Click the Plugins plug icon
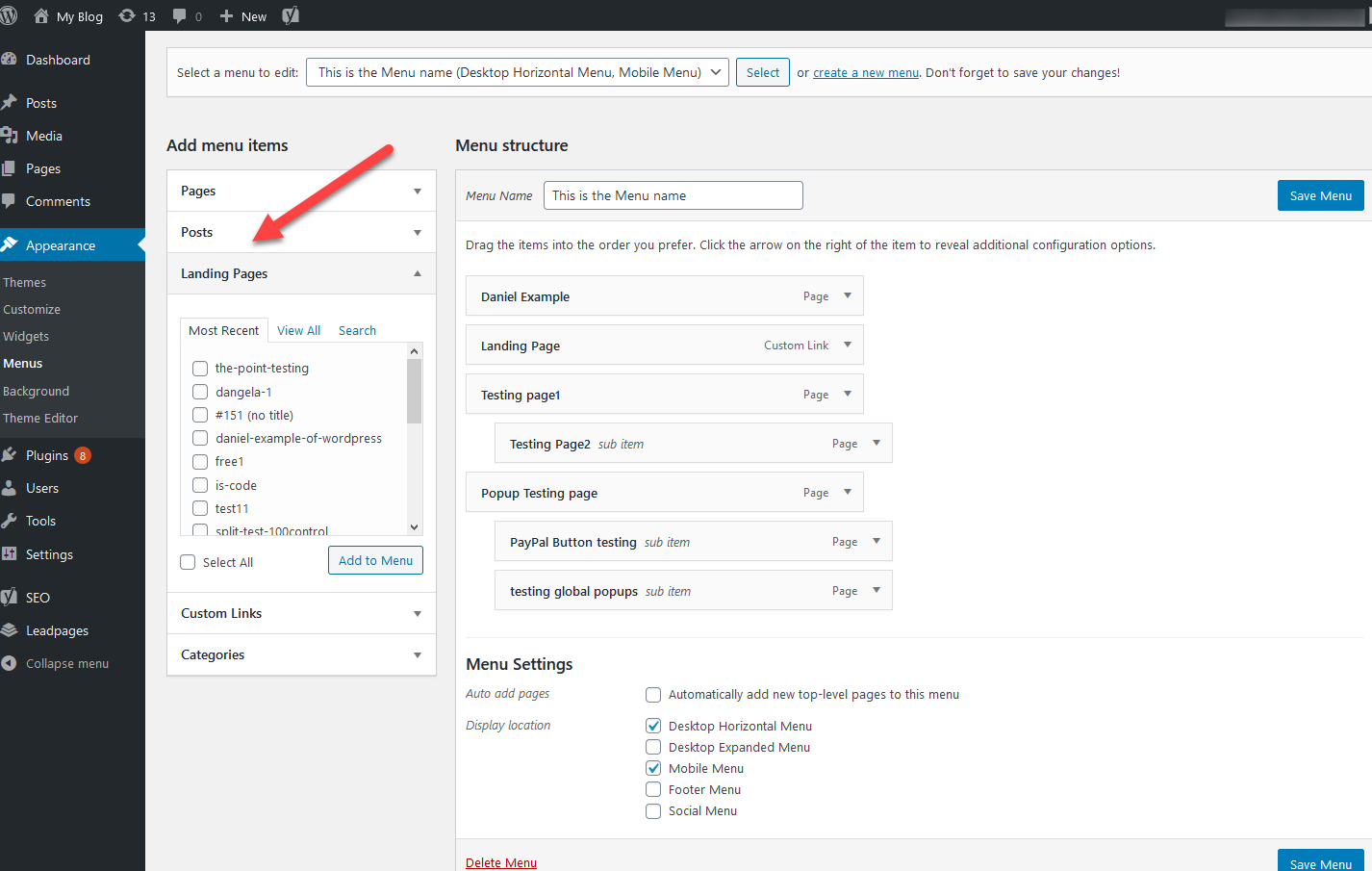The height and width of the screenshot is (871, 1372). click(x=10, y=454)
